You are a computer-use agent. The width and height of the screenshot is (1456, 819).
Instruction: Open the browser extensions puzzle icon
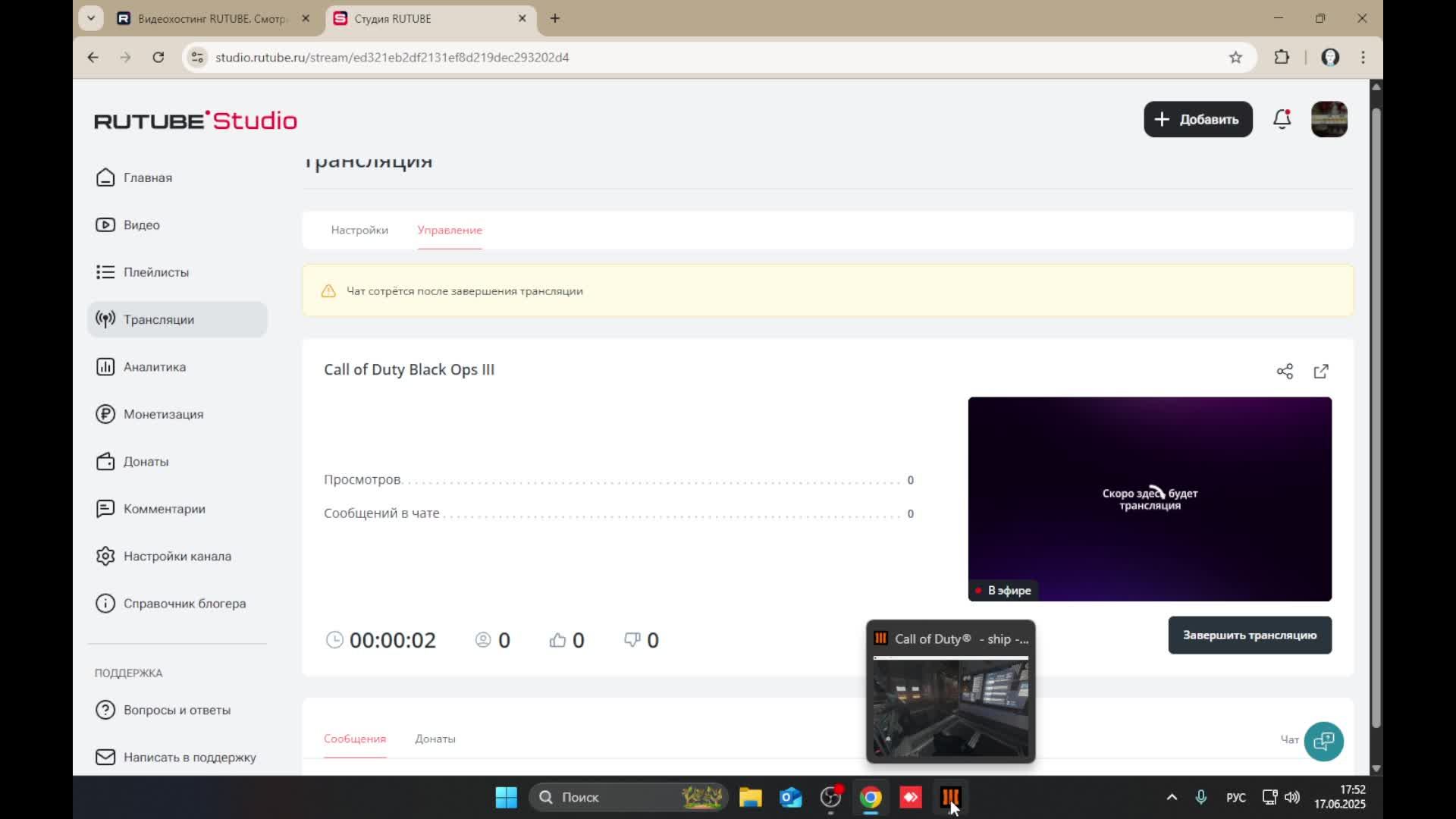(x=1282, y=58)
